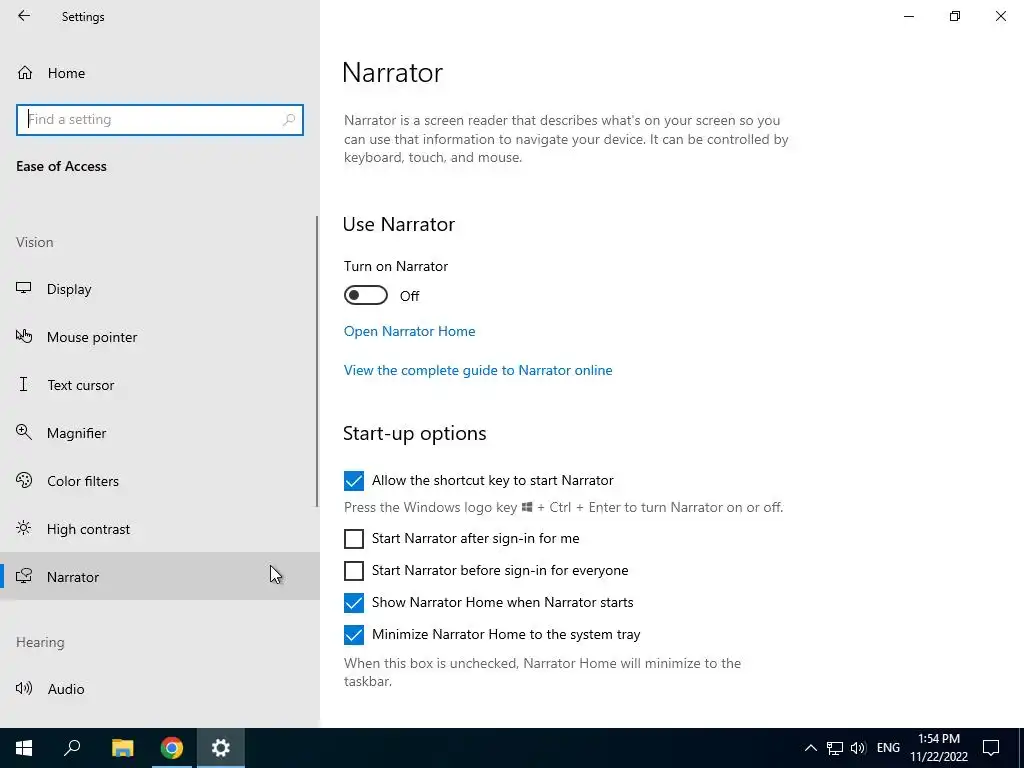
Task: Open the volume tray icon
Action: (x=858, y=748)
